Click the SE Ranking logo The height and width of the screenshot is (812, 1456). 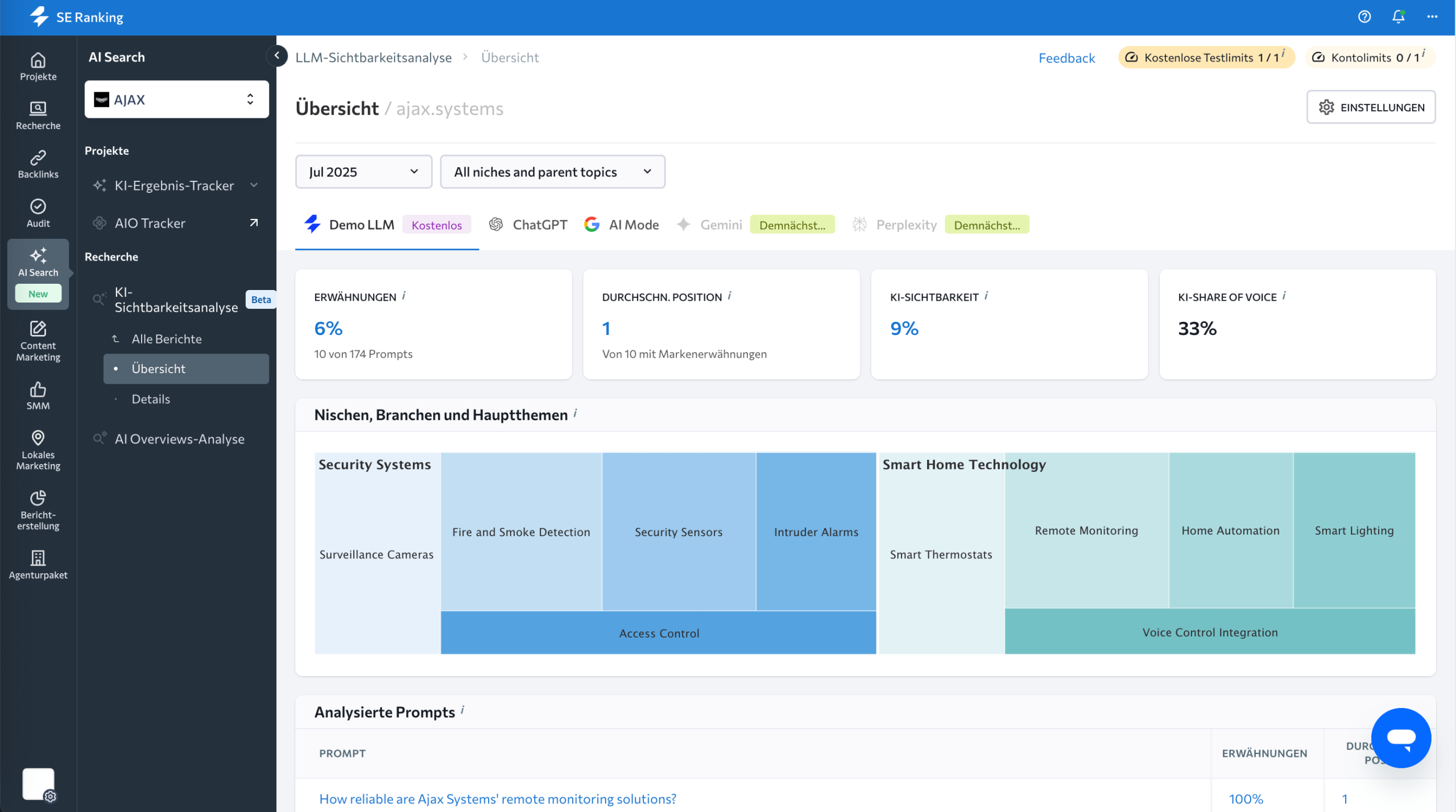77,17
